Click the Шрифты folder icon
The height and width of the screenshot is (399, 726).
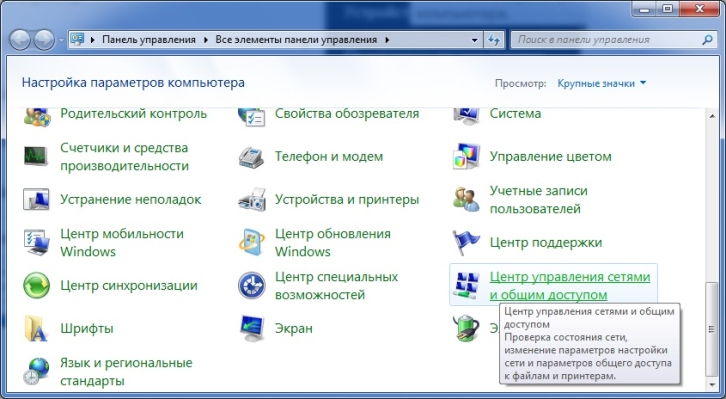point(36,329)
